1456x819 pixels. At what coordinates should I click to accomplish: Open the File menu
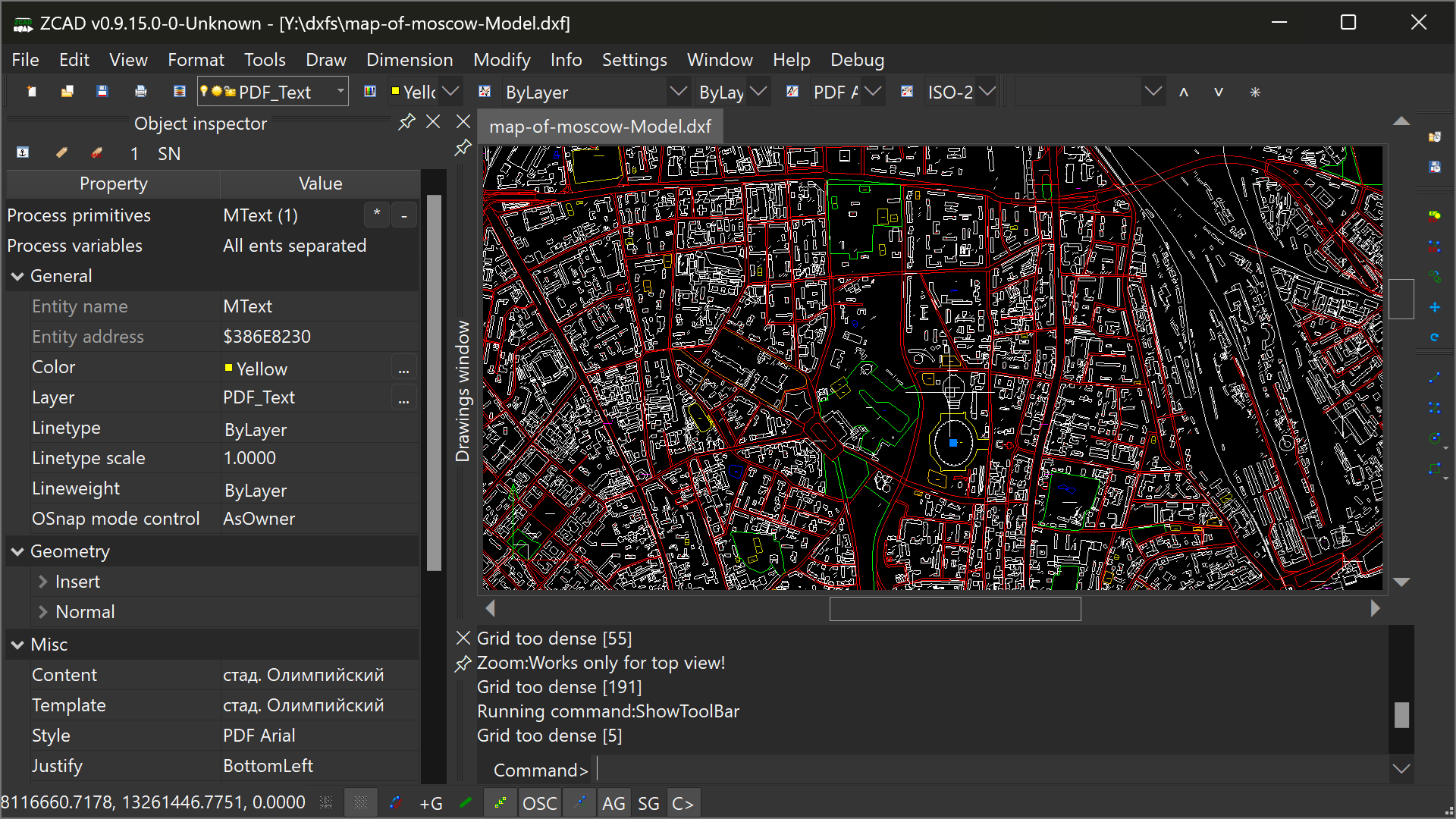coord(25,60)
